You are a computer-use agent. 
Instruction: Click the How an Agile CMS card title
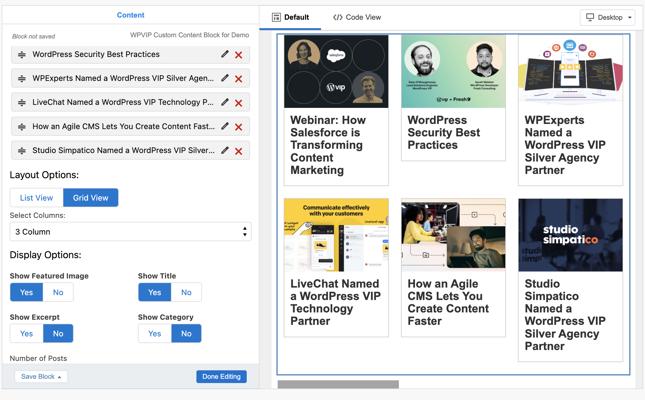click(x=448, y=302)
